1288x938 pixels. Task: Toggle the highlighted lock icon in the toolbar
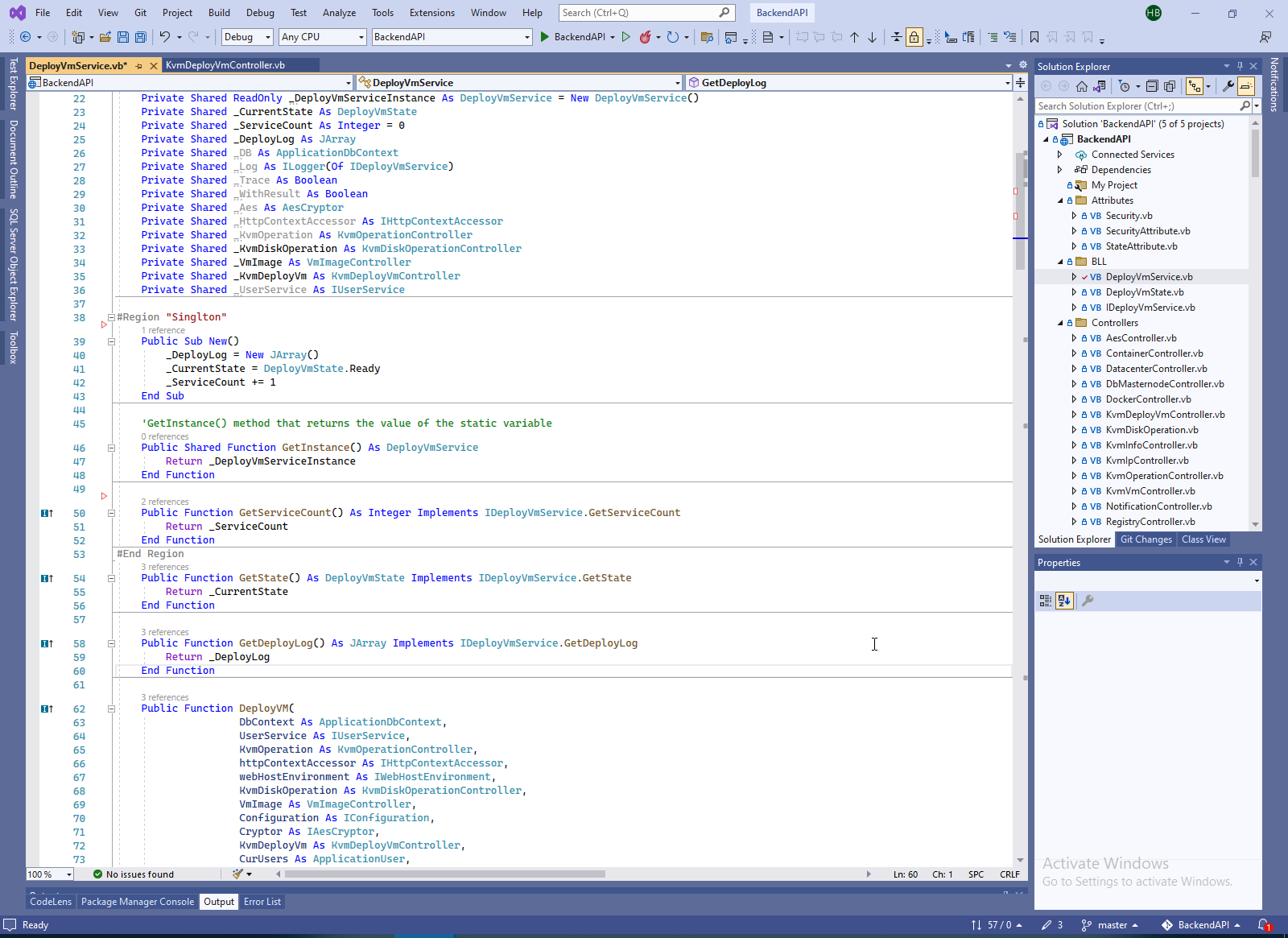point(914,37)
